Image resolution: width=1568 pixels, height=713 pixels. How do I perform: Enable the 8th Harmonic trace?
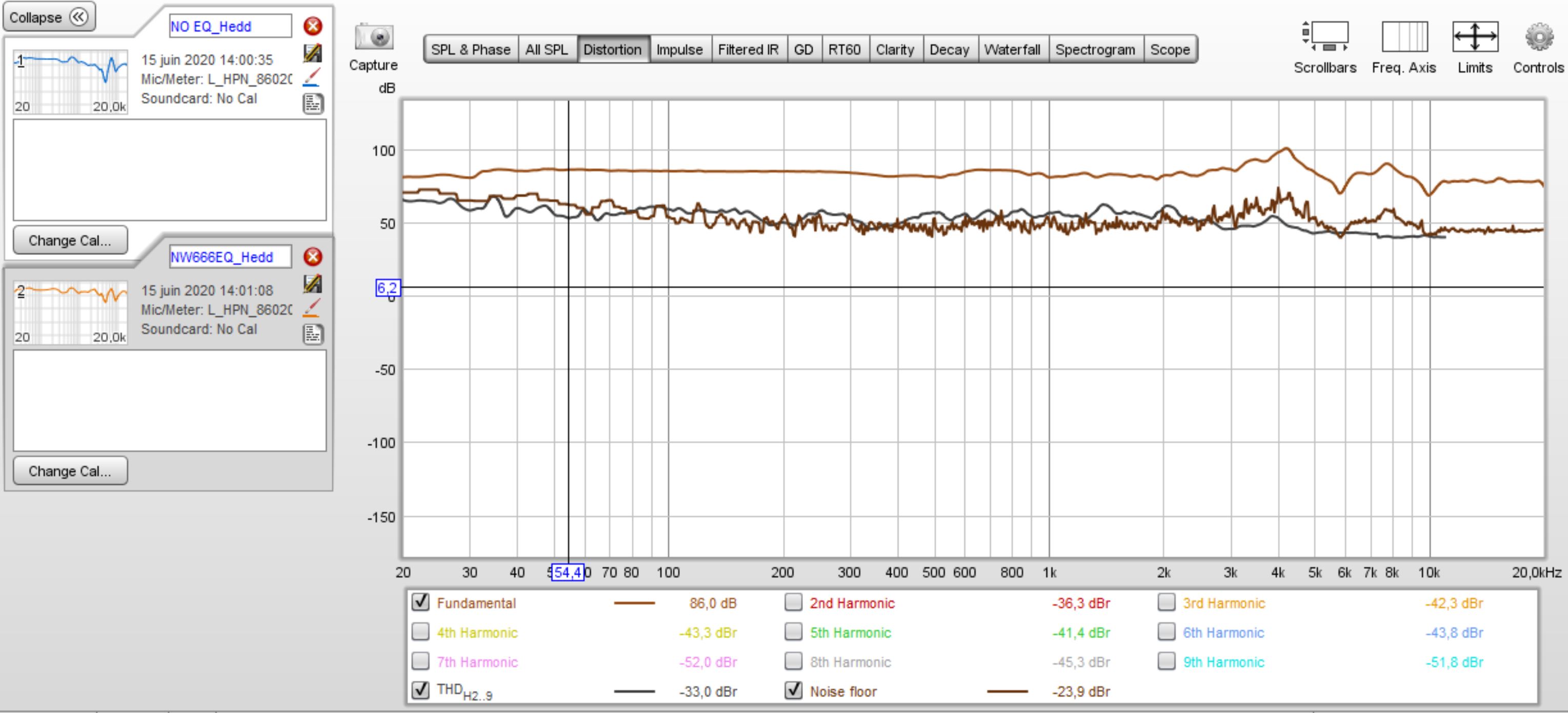point(793,661)
